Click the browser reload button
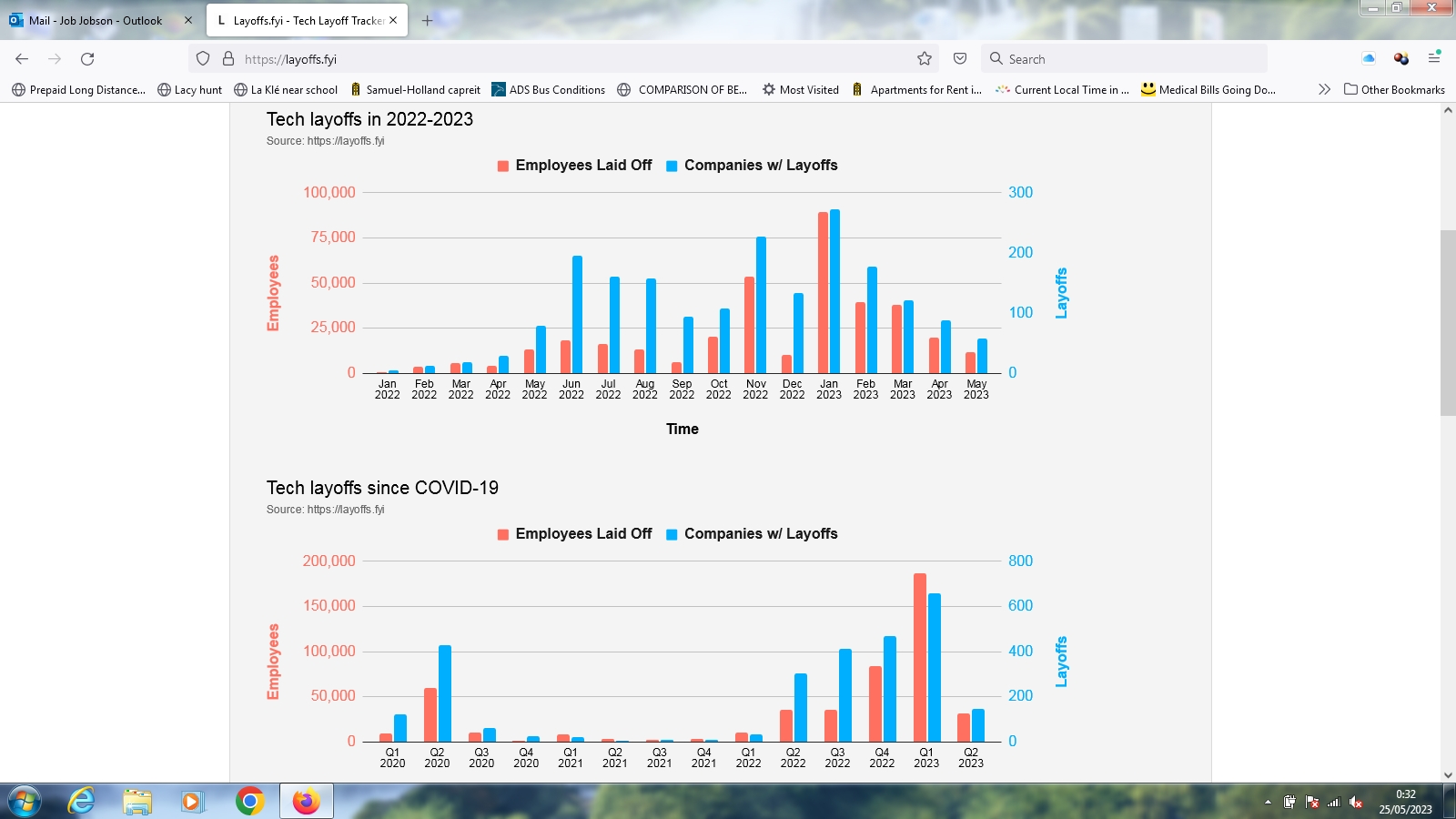 tap(87, 59)
